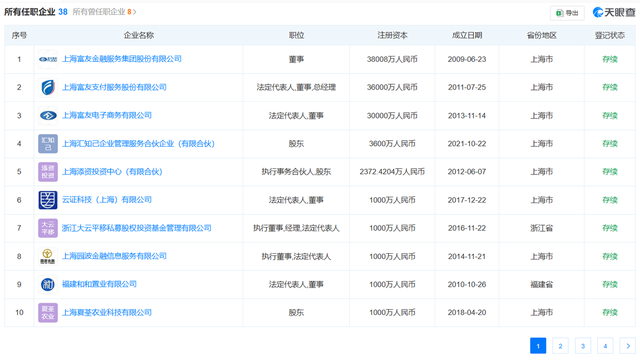Switch to 所有曾任职企业 8 tab

(104, 12)
